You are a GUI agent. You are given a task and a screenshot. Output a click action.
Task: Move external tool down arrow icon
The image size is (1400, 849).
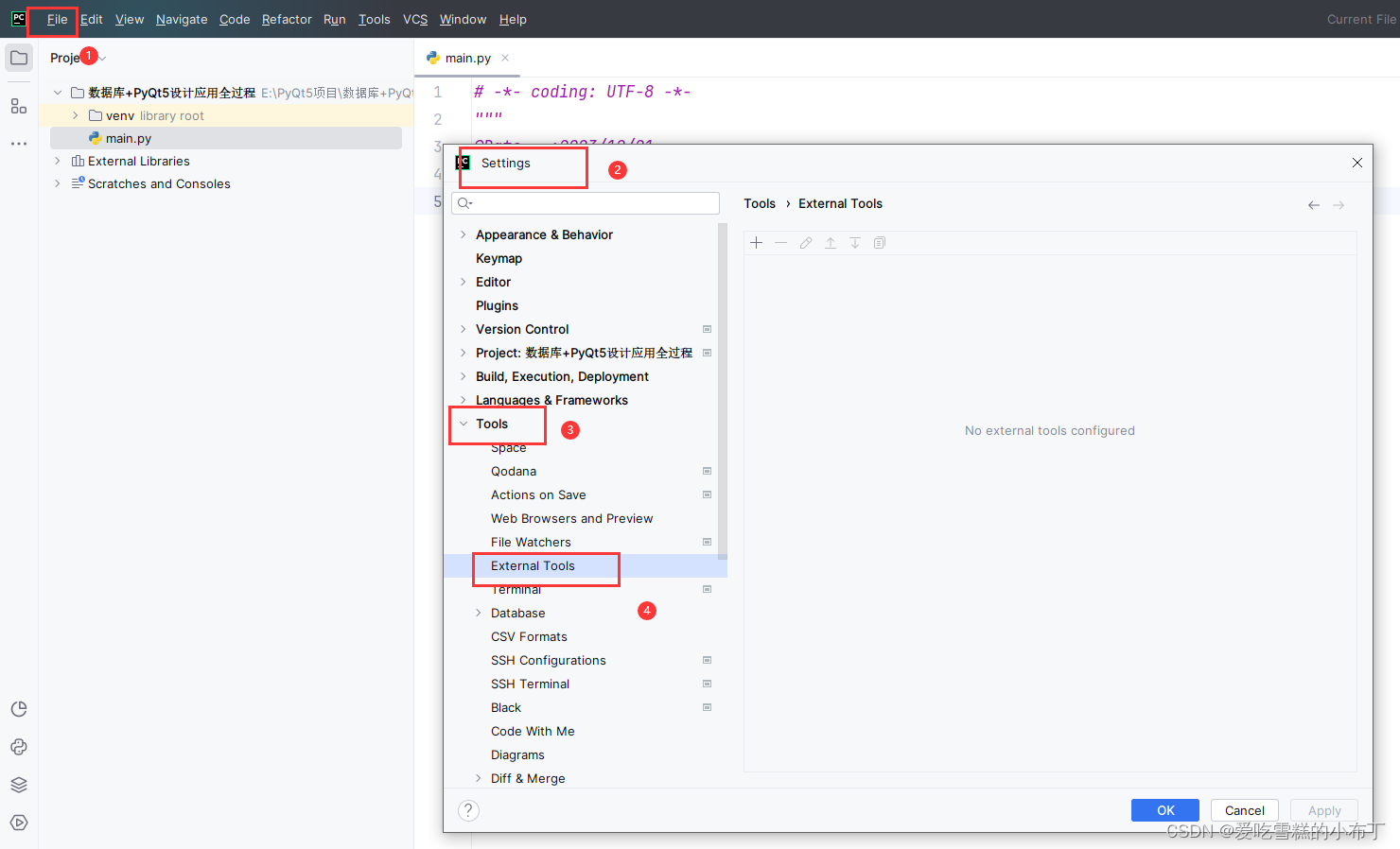[855, 243]
